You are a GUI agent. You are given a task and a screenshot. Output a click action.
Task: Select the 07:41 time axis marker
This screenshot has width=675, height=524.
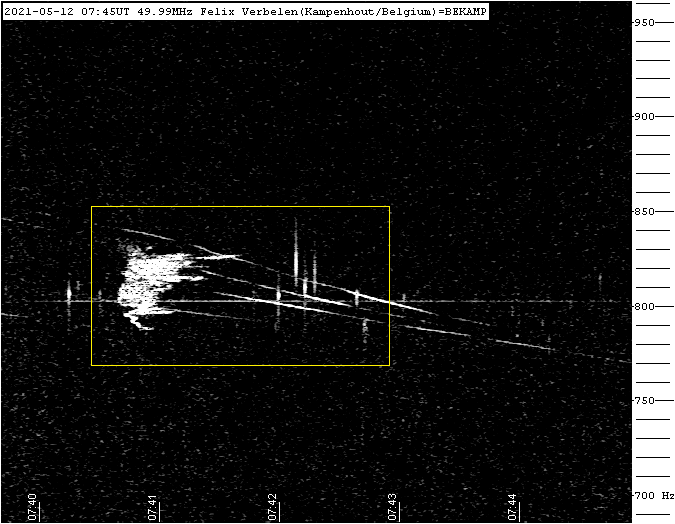pos(152,507)
